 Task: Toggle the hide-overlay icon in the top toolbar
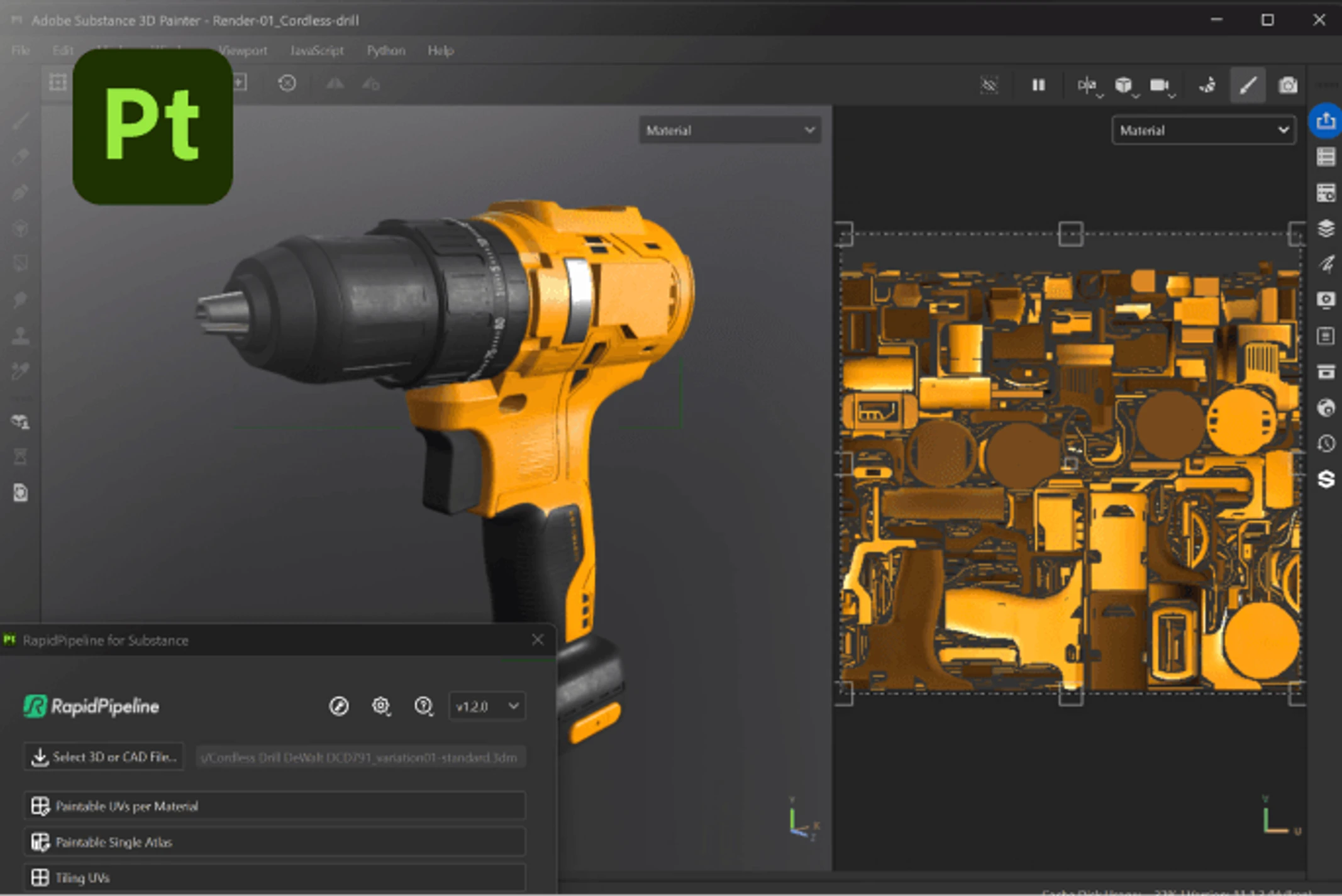989,85
